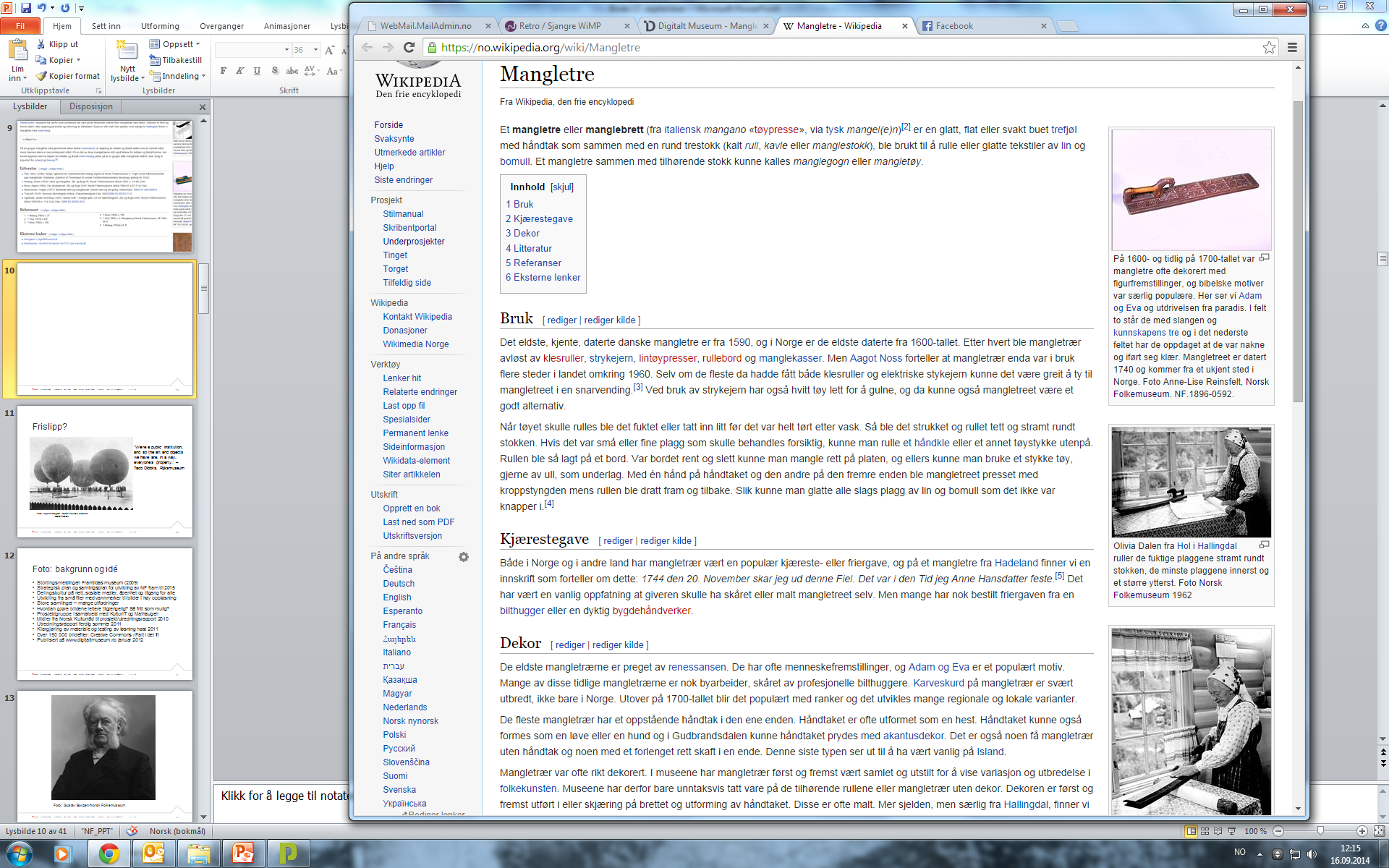Go back one page in Chrome
This screenshot has width=1389, height=868.
click(367, 47)
